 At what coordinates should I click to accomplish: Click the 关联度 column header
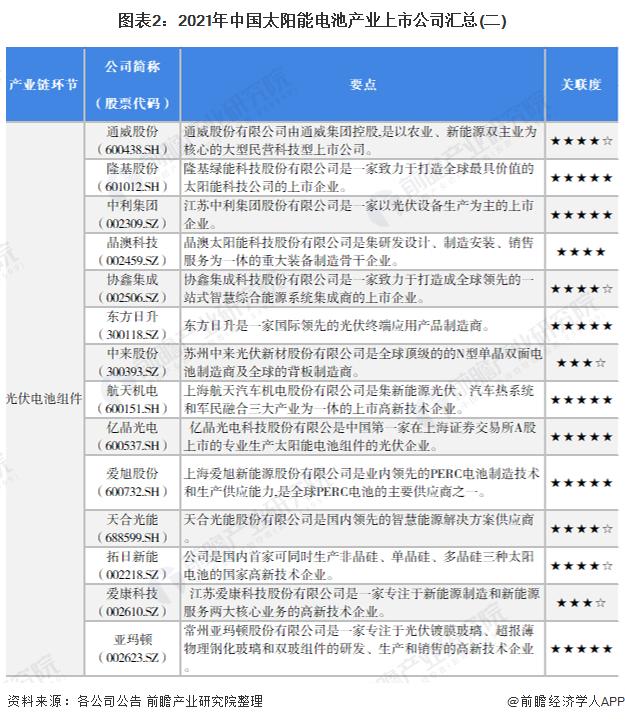tap(582, 84)
